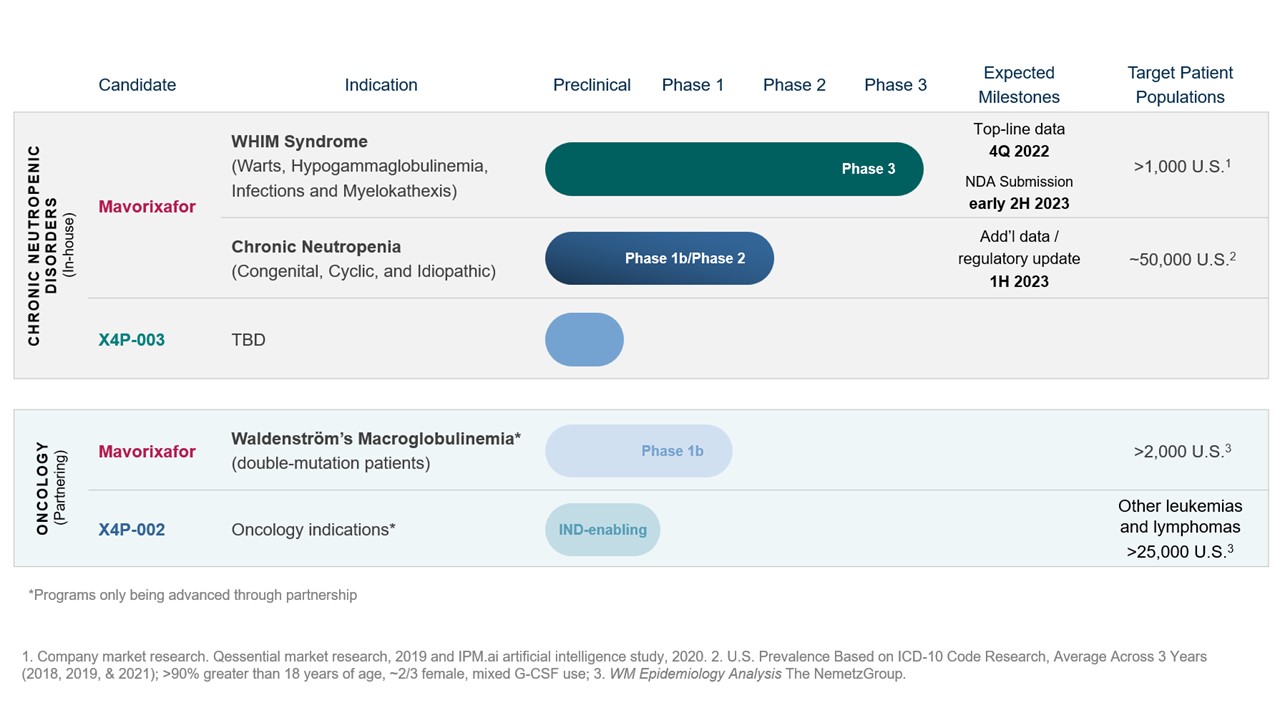Select the Candidate column header
The image size is (1280, 720).
[137, 85]
